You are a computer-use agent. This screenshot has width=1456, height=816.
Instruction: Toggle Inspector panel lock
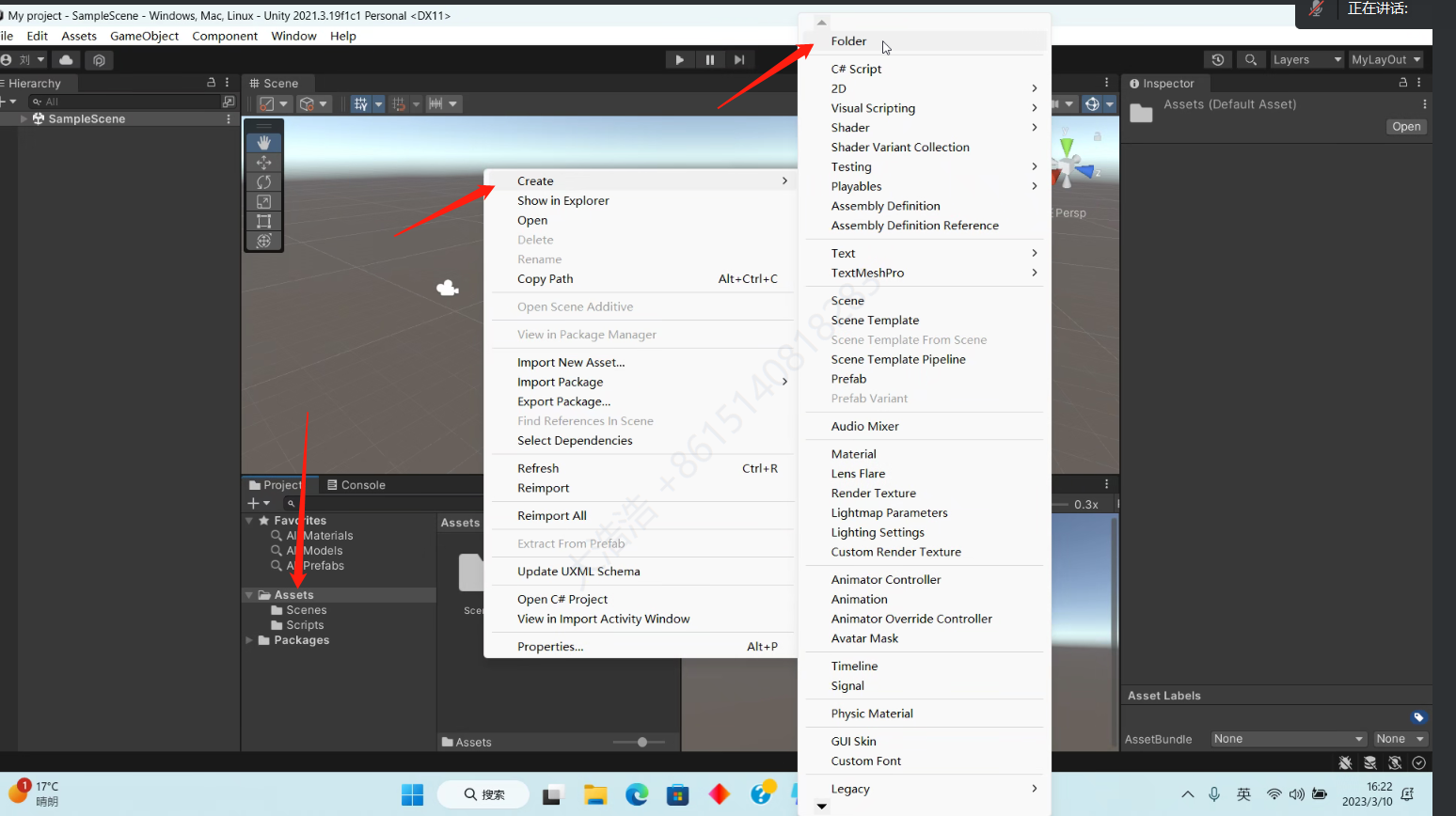pyautogui.click(x=1402, y=83)
